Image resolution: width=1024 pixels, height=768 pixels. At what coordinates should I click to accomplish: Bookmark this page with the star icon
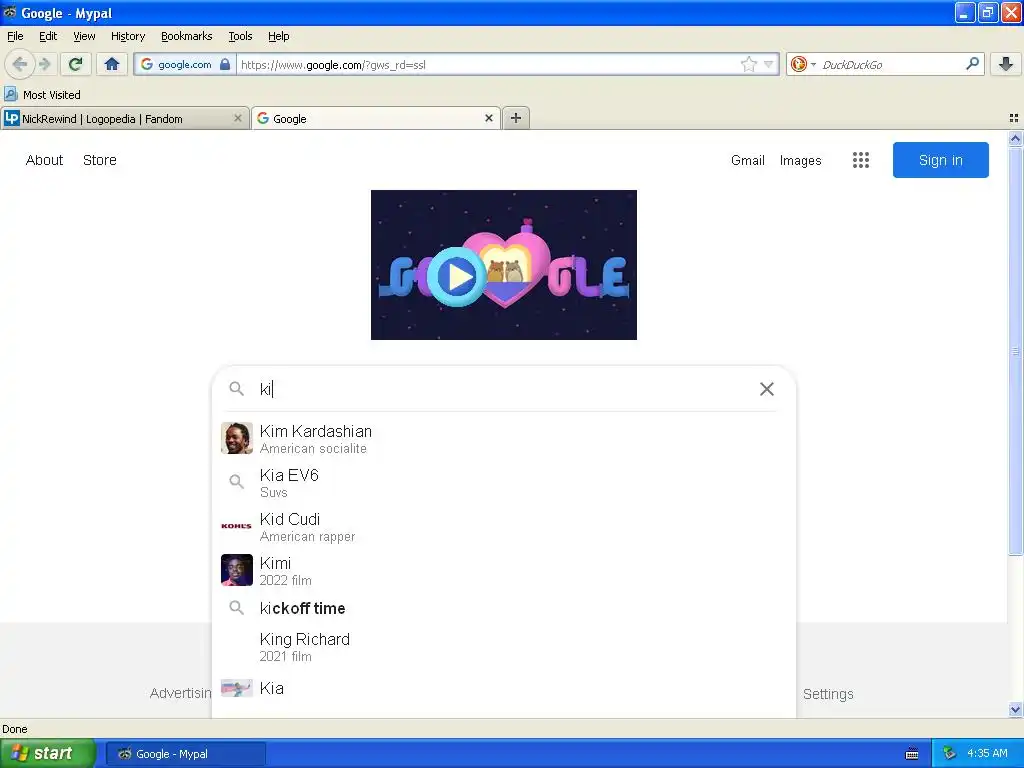pyautogui.click(x=748, y=64)
